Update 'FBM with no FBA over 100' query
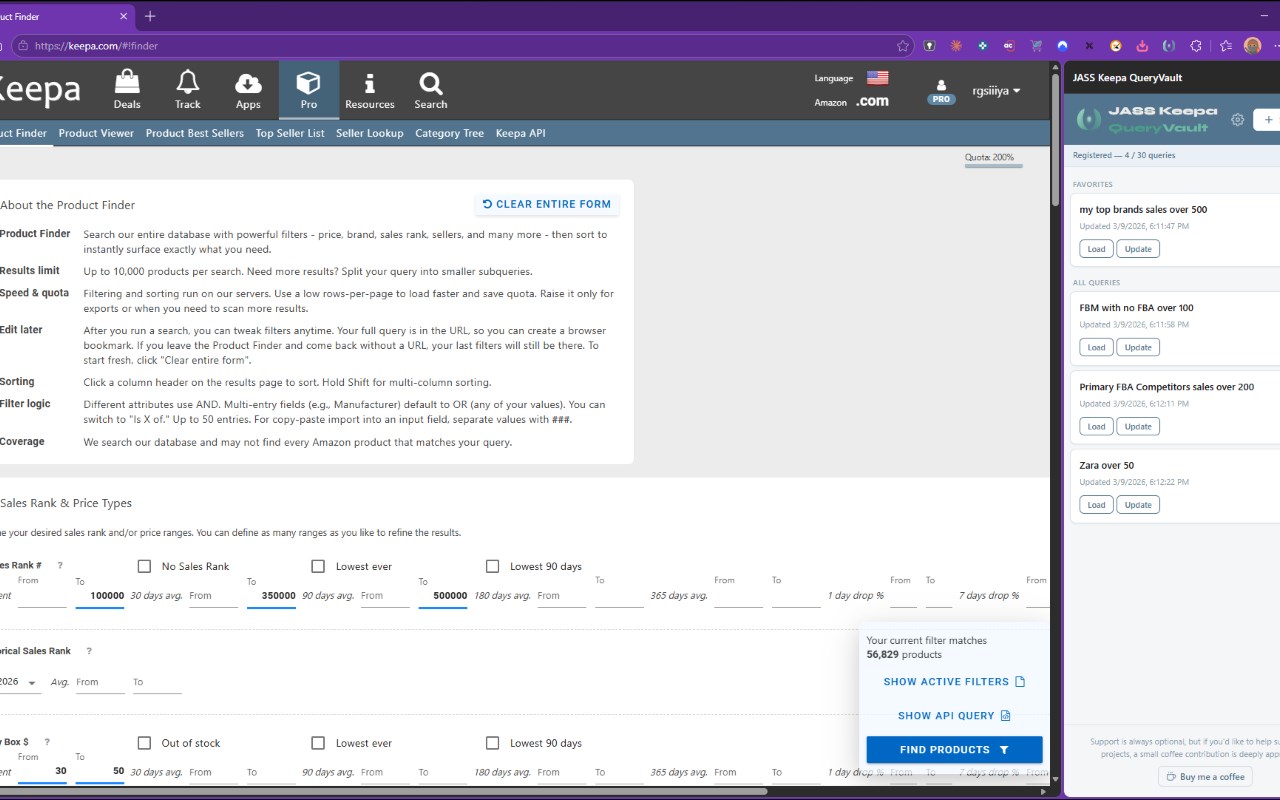 tap(1138, 347)
